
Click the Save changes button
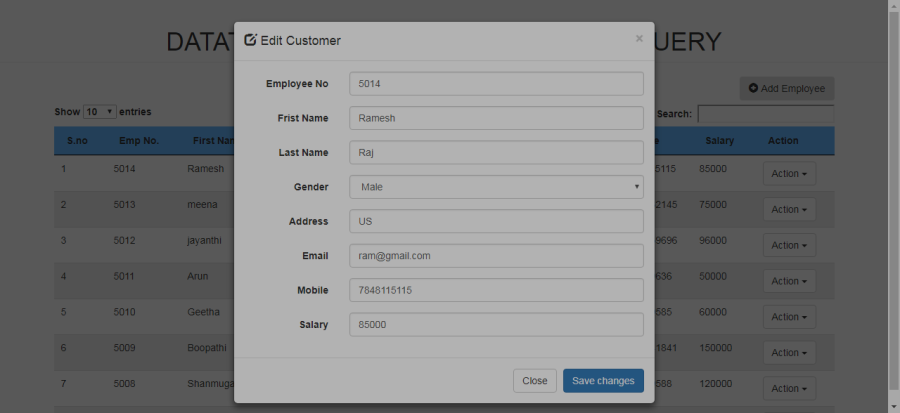coord(603,381)
